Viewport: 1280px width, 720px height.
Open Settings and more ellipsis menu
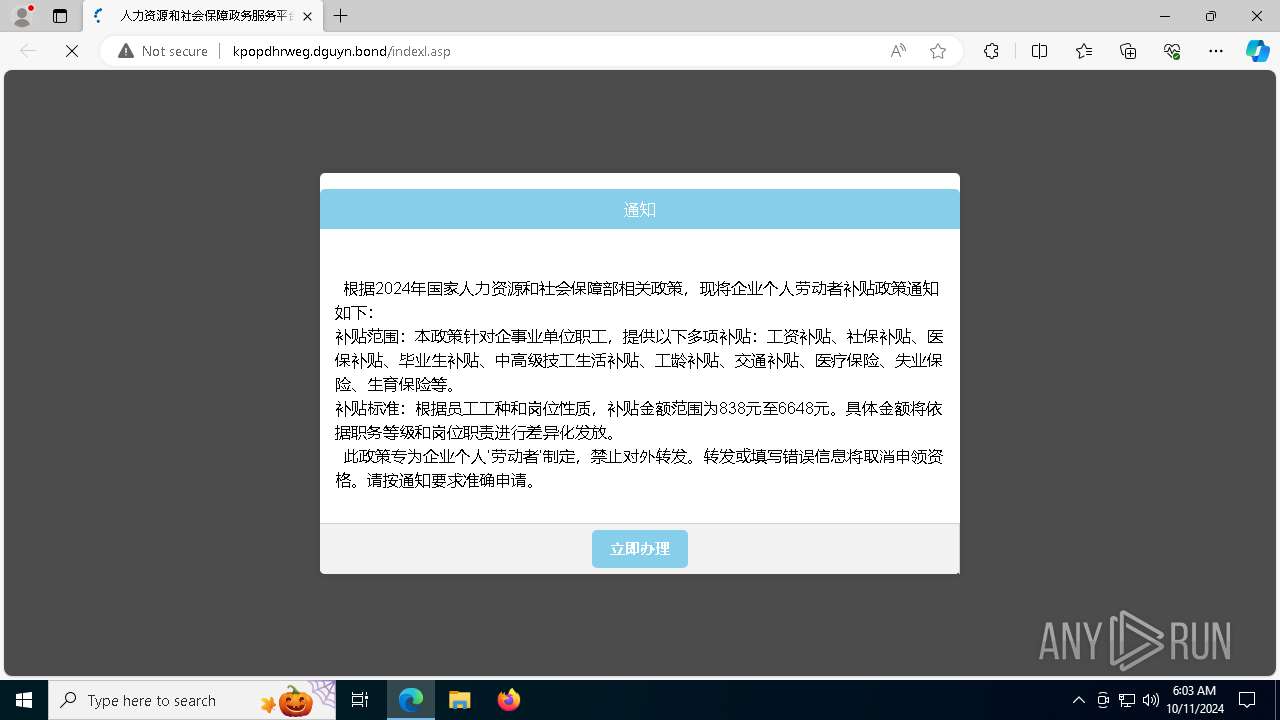(x=1216, y=51)
